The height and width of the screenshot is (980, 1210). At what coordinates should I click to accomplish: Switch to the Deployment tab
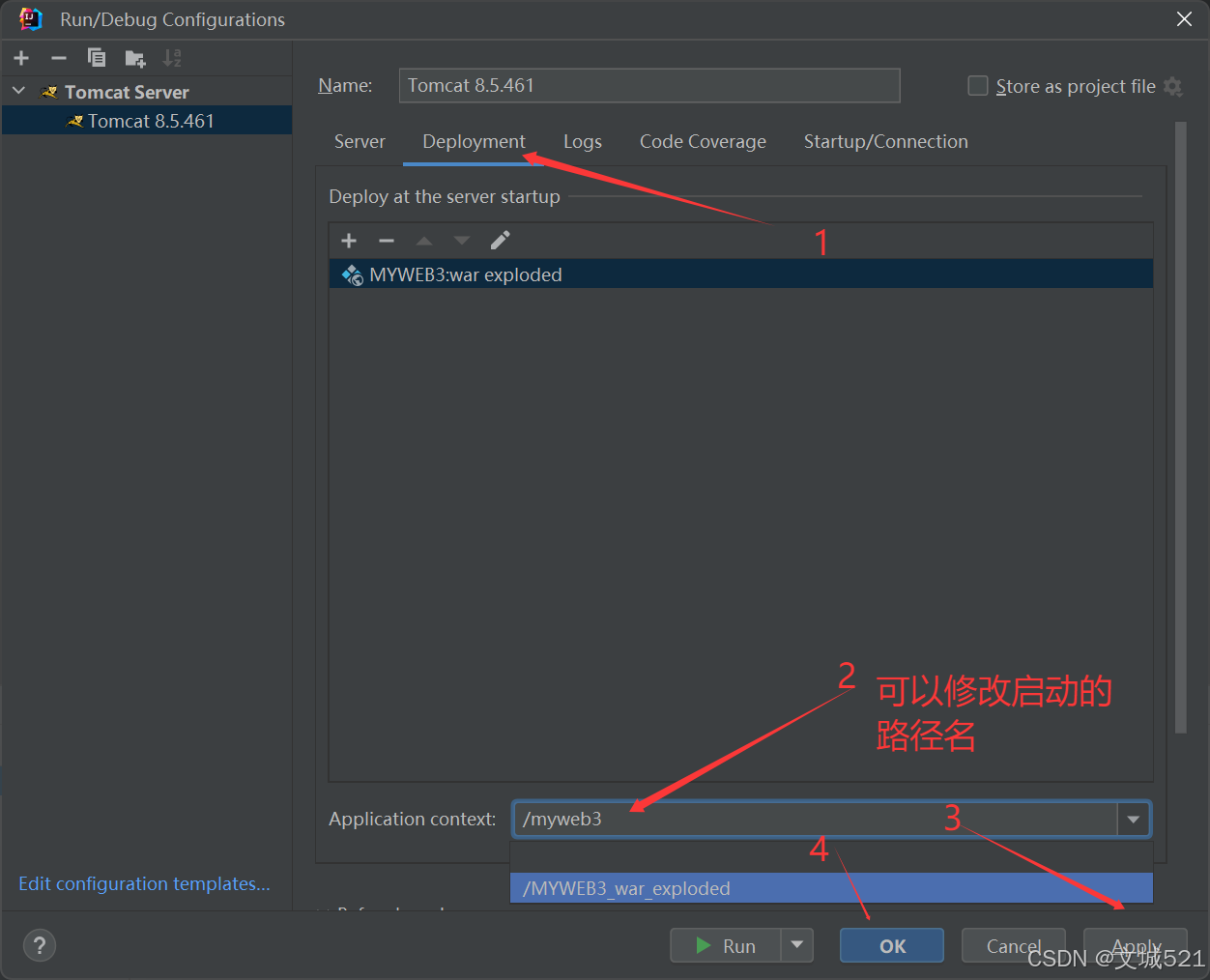474,141
